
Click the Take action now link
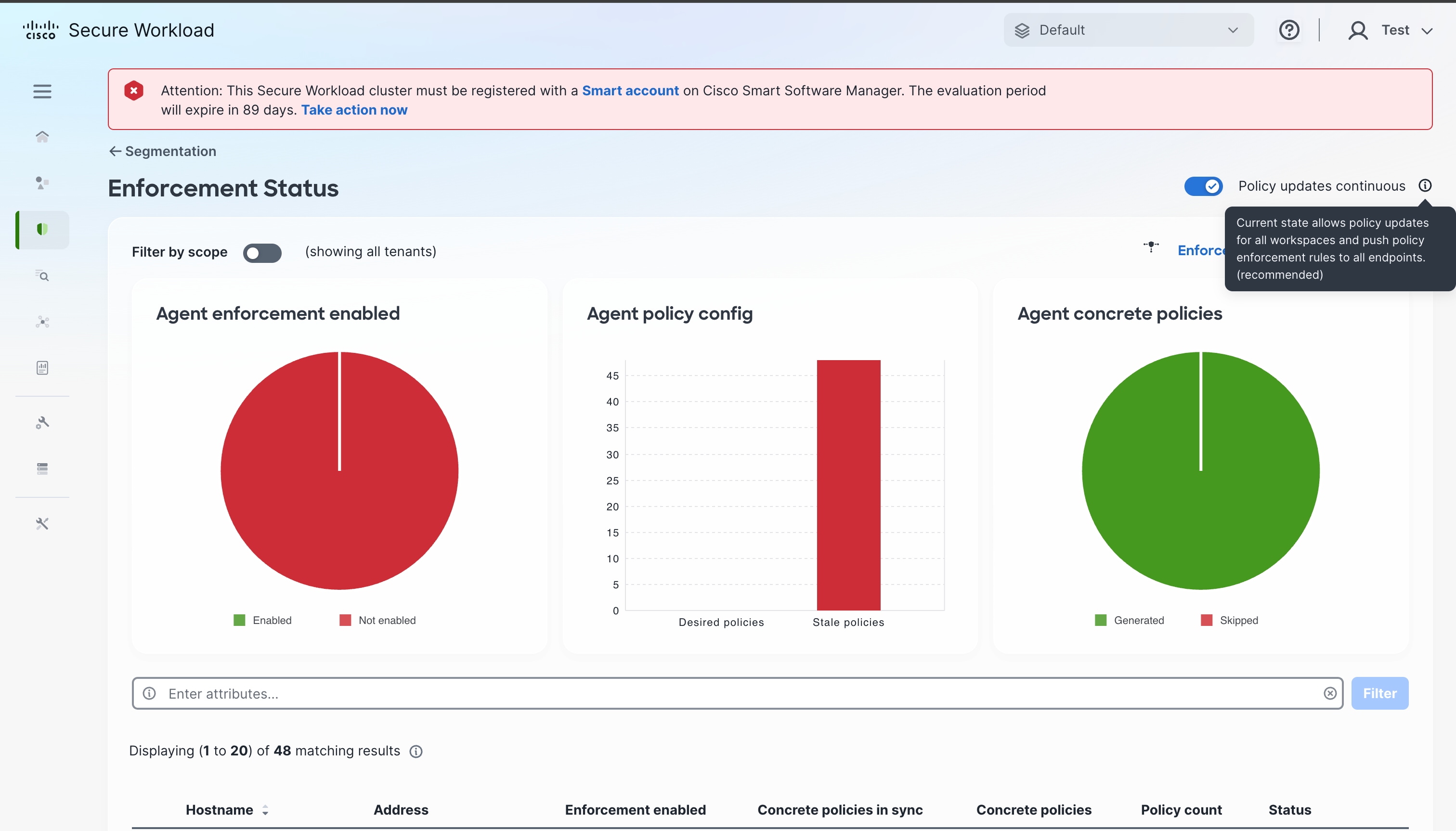point(354,110)
